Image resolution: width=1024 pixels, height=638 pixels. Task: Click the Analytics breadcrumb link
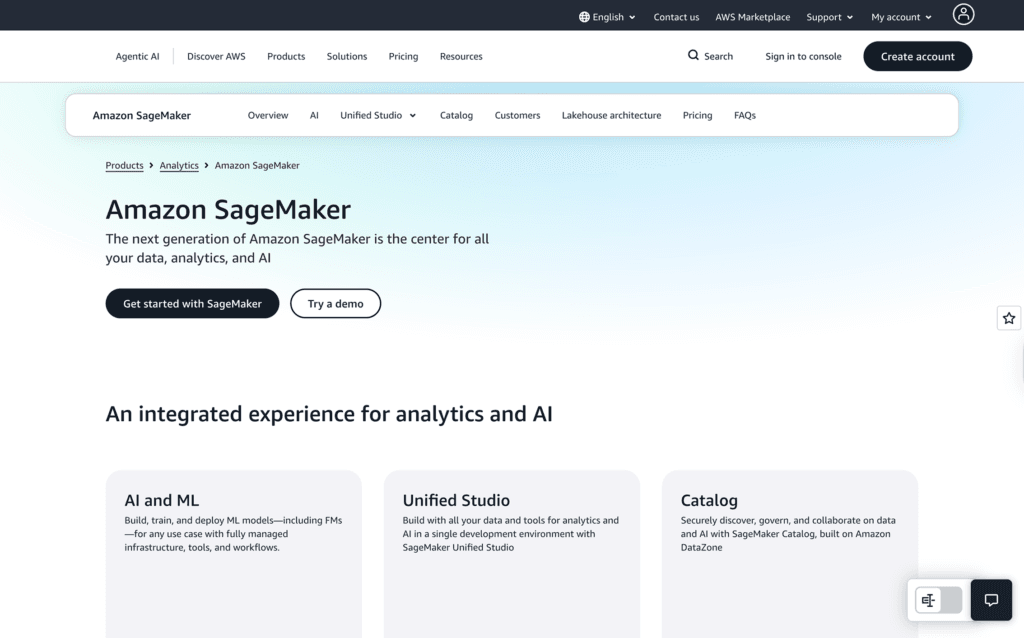click(x=179, y=166)
